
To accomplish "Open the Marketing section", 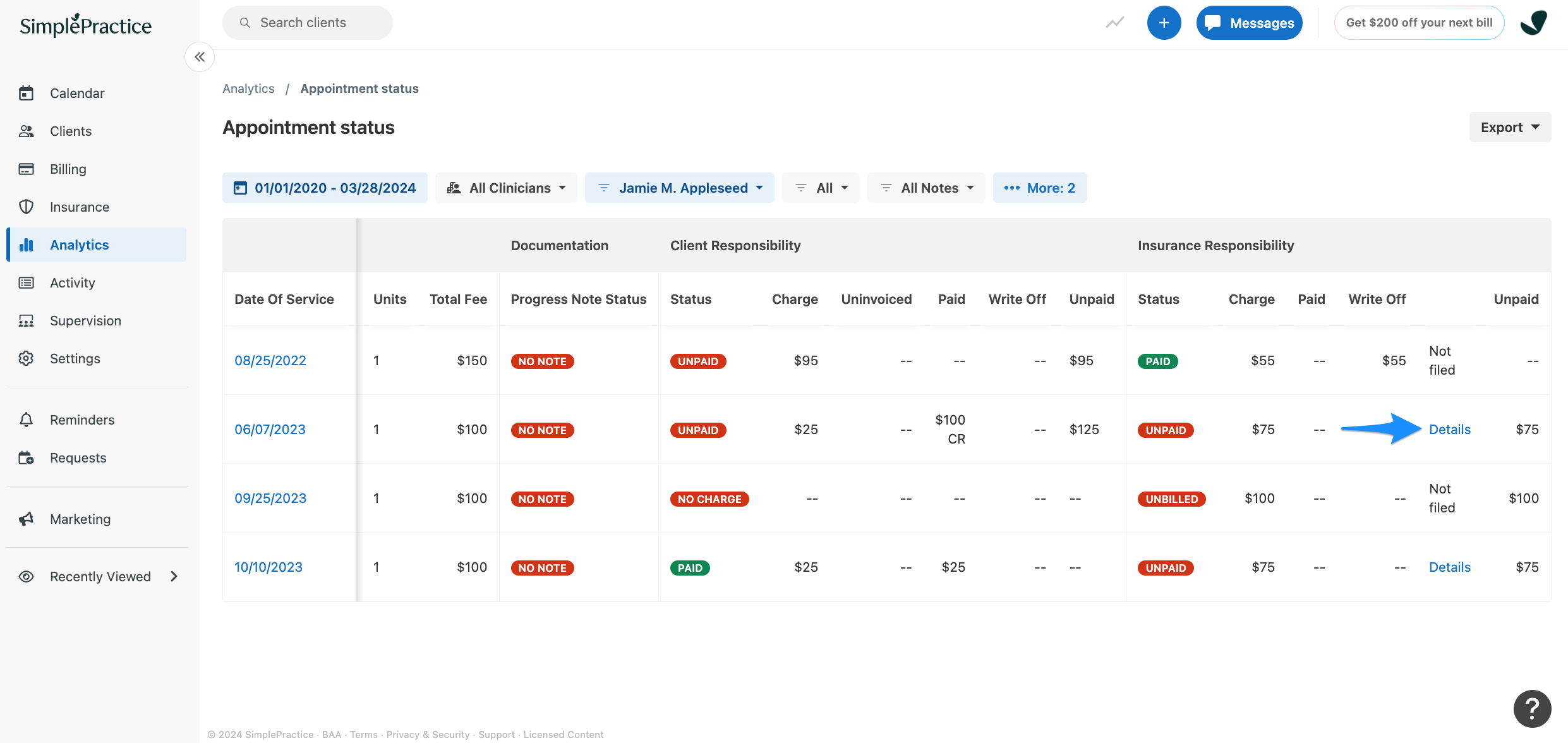I will point(80,519).
